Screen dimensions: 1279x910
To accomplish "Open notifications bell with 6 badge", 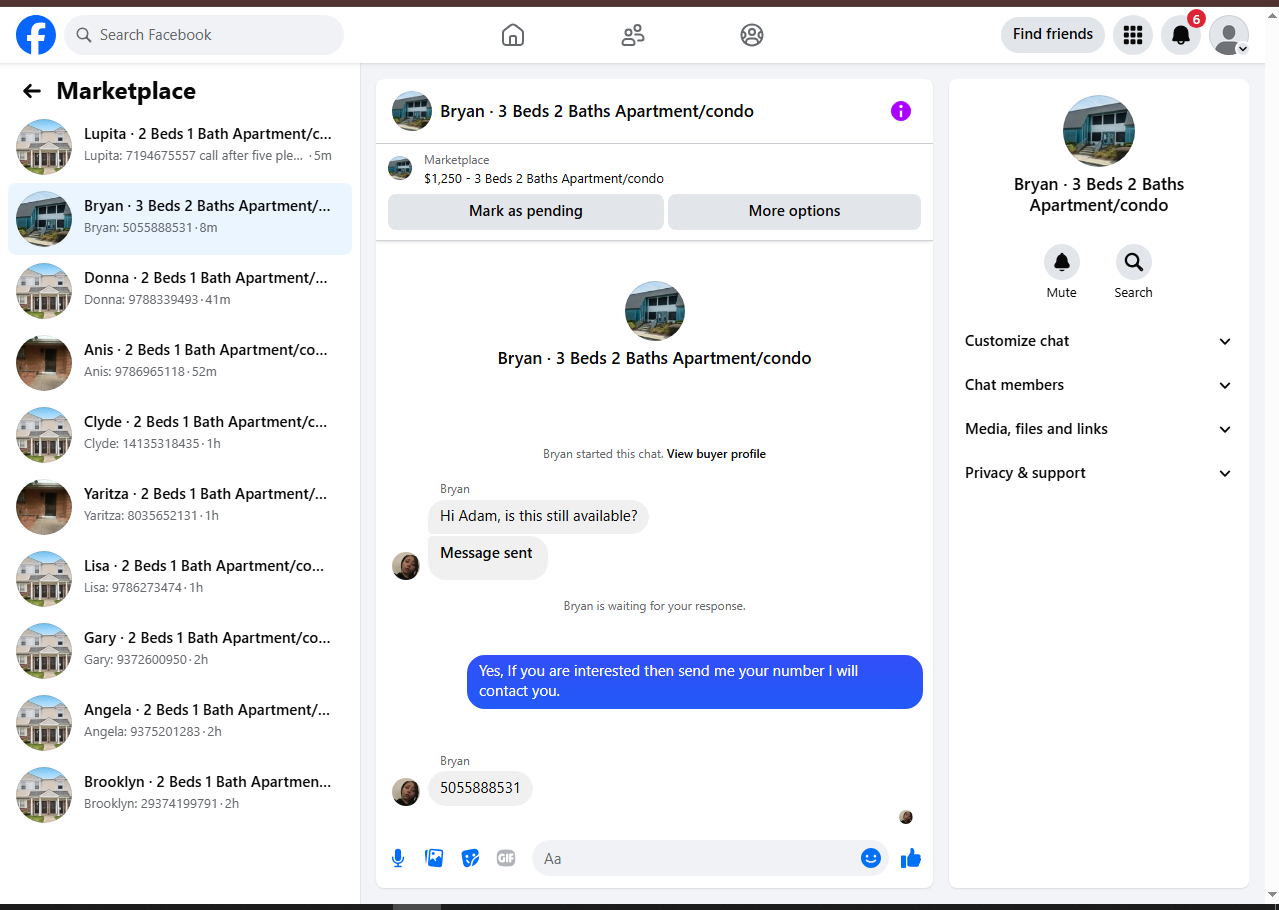I will coord(1181,35).
